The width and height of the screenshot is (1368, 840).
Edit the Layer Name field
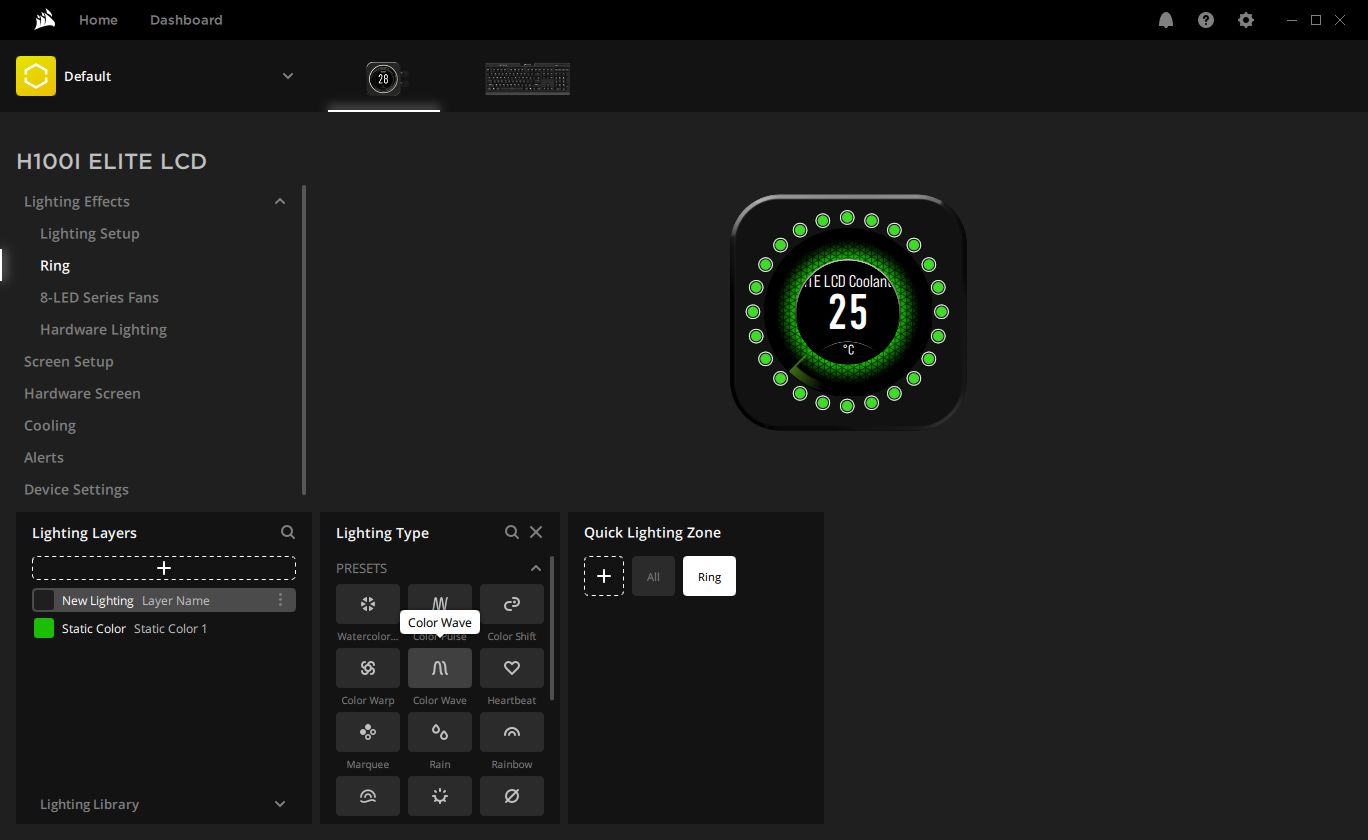tap(176, 601)
